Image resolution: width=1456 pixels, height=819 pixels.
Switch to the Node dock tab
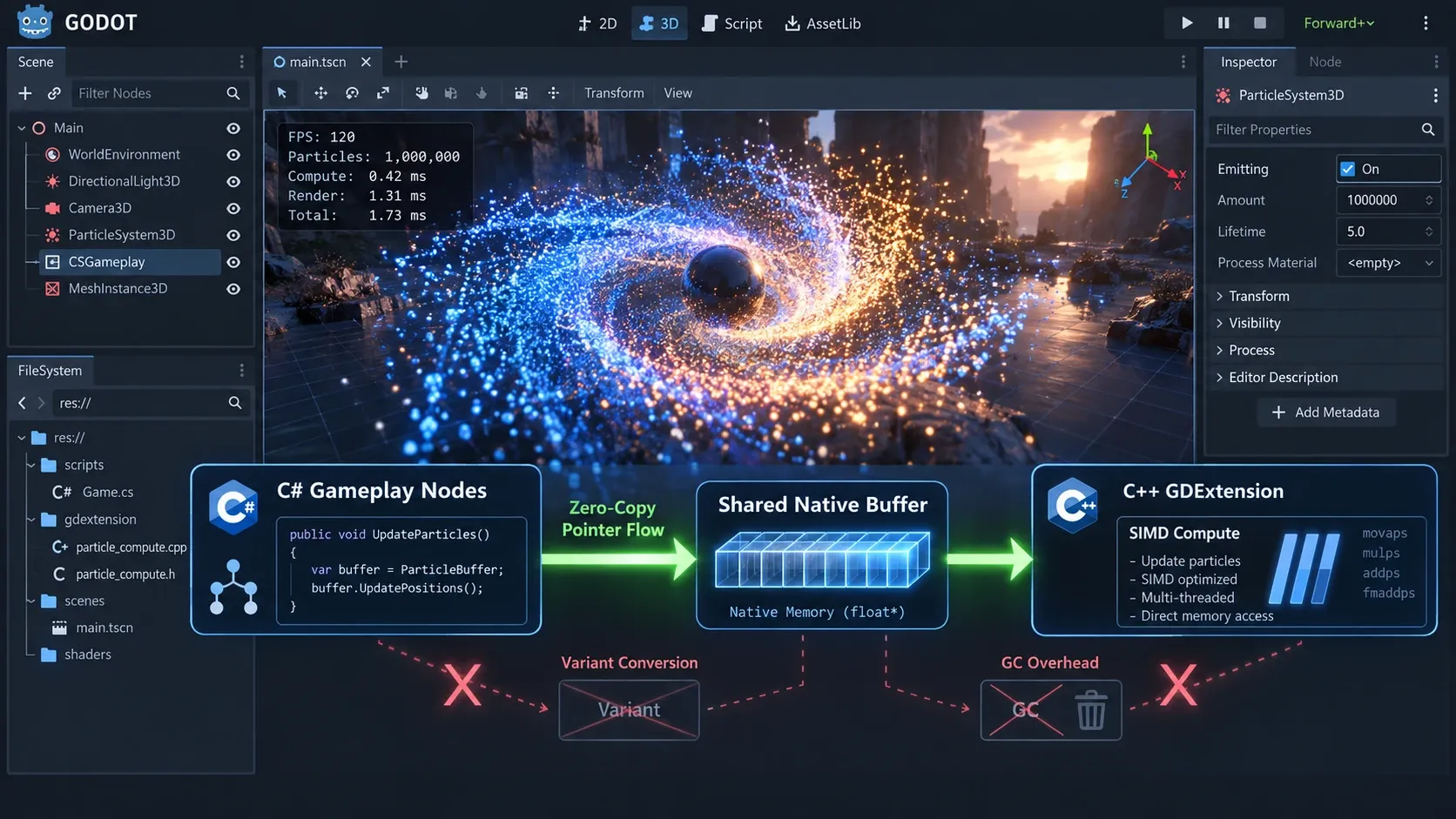pos(1325,62)
